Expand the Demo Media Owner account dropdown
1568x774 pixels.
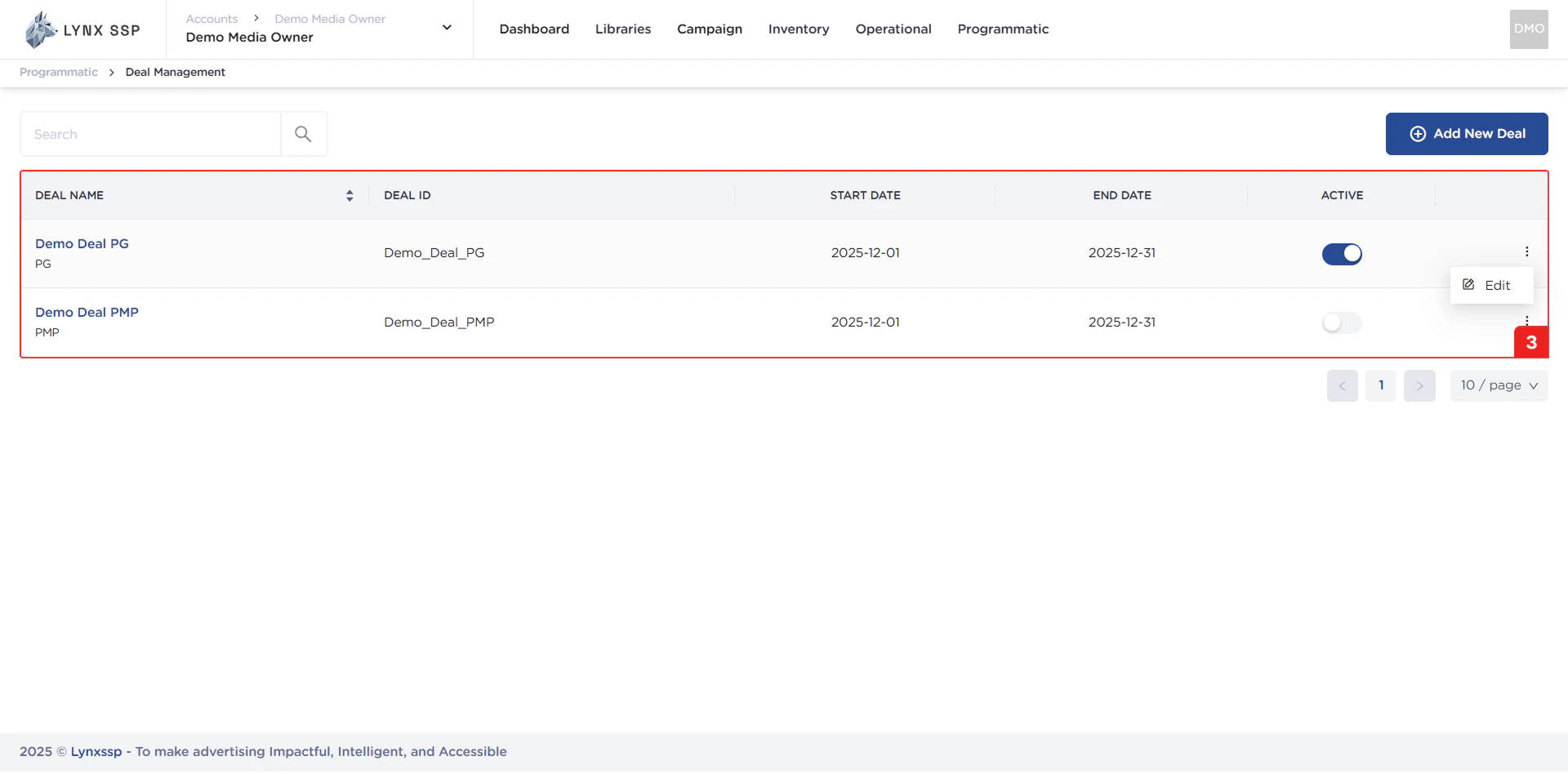coord(447,28)
